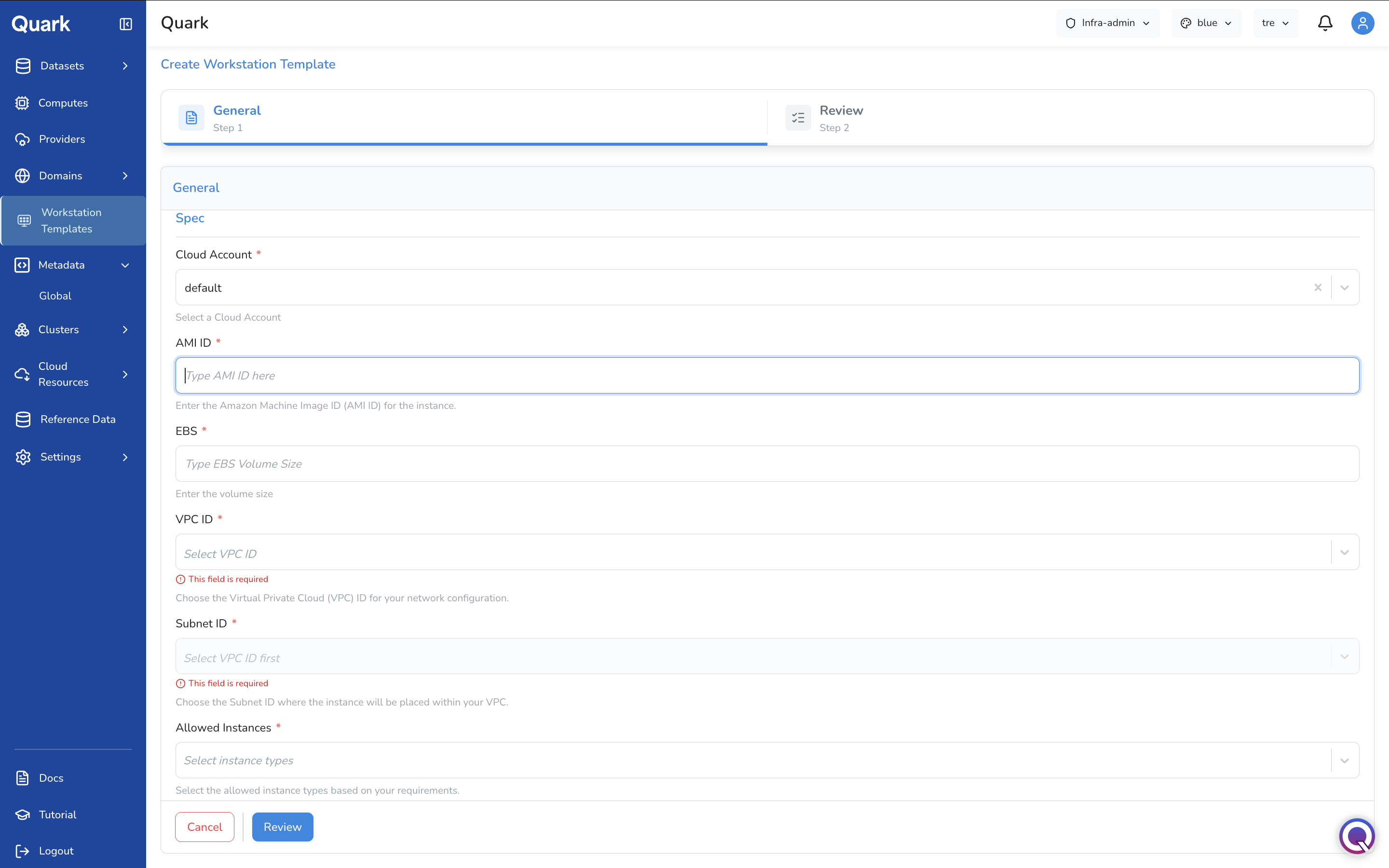The image size is (1389, 868).
Task: Collapse the sidebar with the panel icon
Action: click(126, 24)
